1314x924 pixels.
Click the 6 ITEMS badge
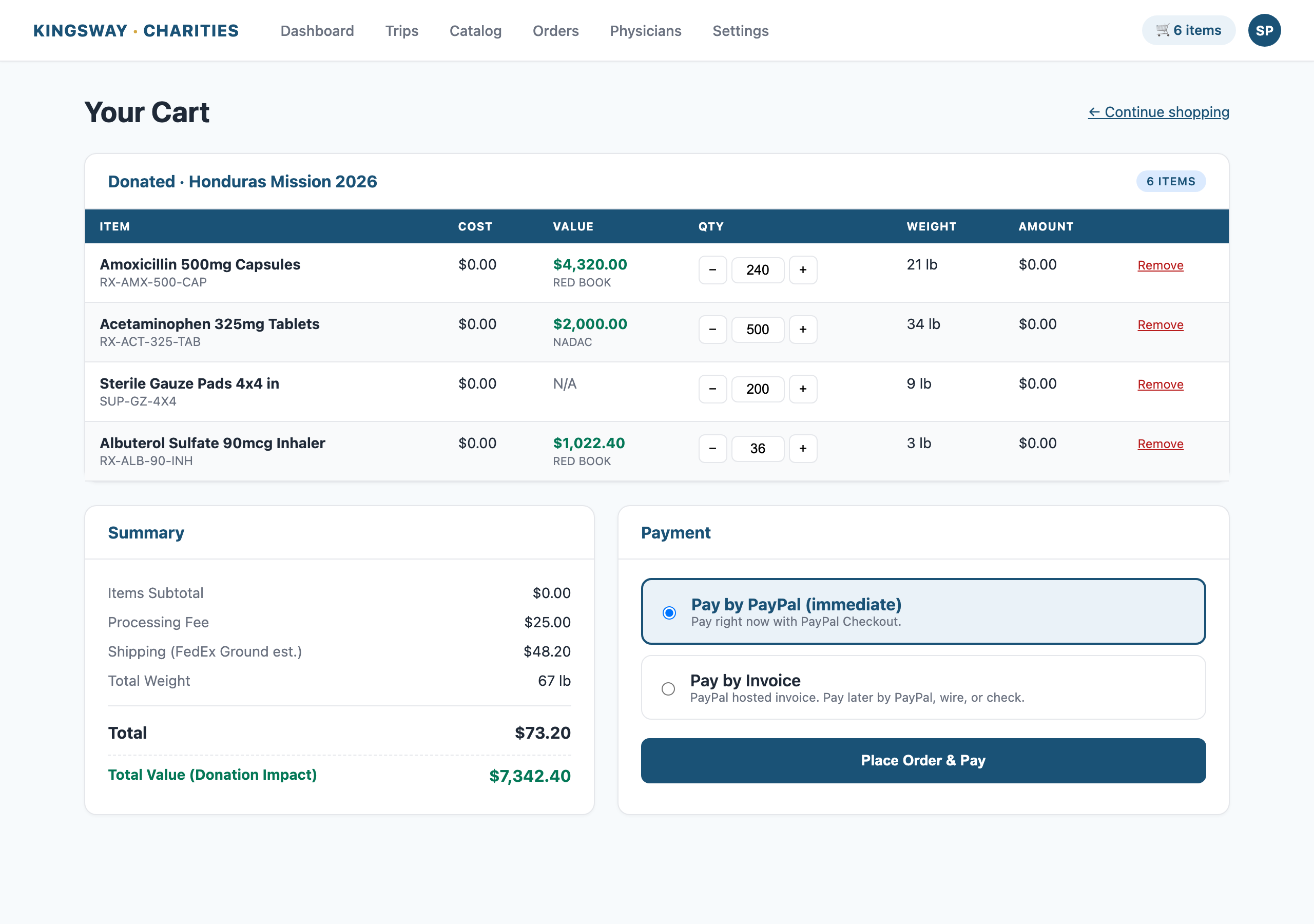tap(1171, 182)
